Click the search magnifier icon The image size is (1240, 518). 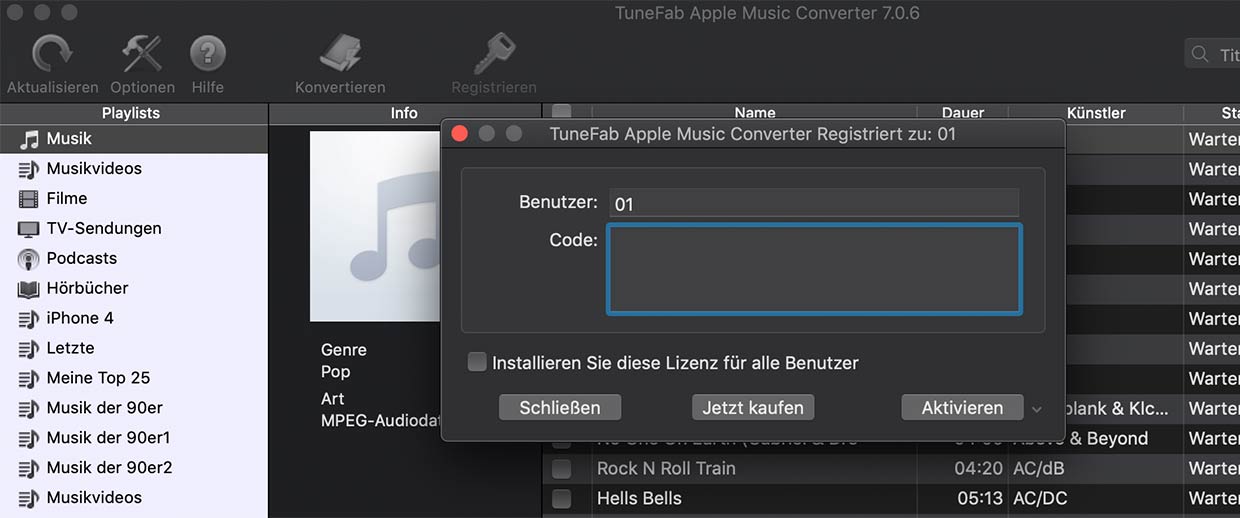[x=1200, y=54]
